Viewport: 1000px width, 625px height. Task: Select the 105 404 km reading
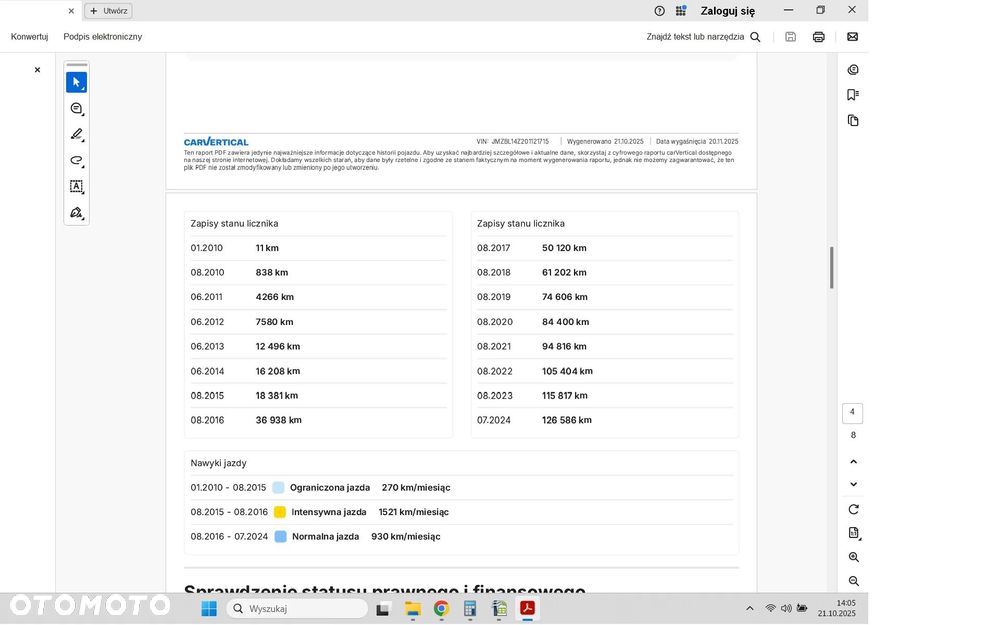(567, 371)
